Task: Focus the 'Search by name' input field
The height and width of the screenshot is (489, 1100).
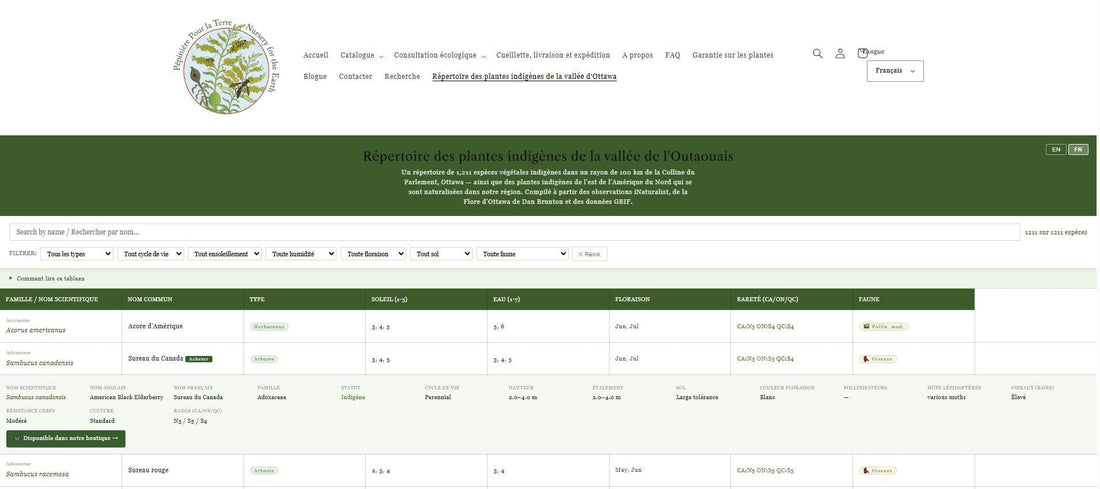Action: tap(514, 232)
